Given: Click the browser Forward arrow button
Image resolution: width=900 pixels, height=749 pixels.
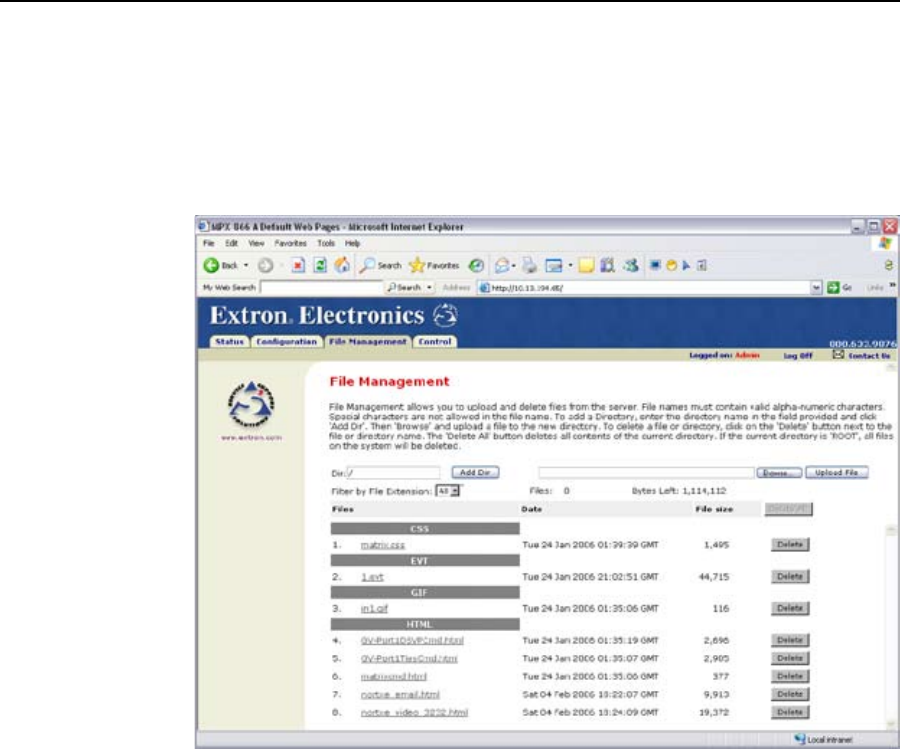Looking at the screenshot, I should (265, 265).
